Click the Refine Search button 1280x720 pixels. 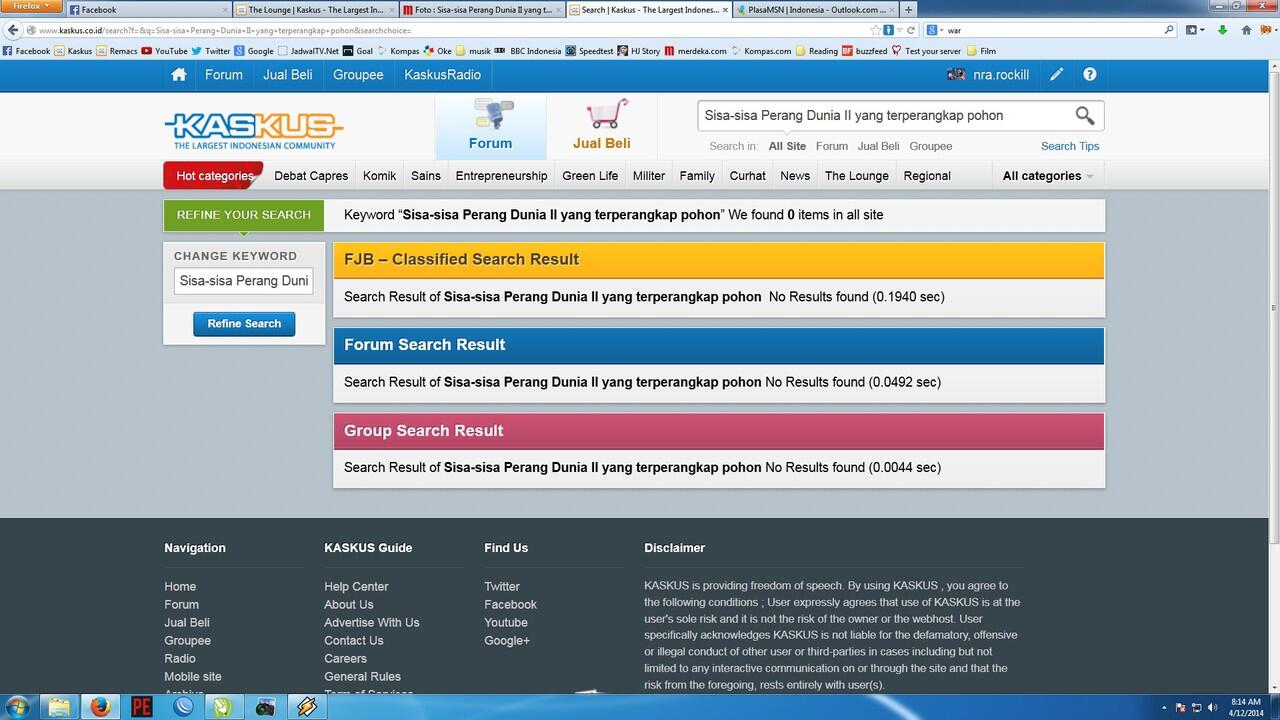(244, 324)
